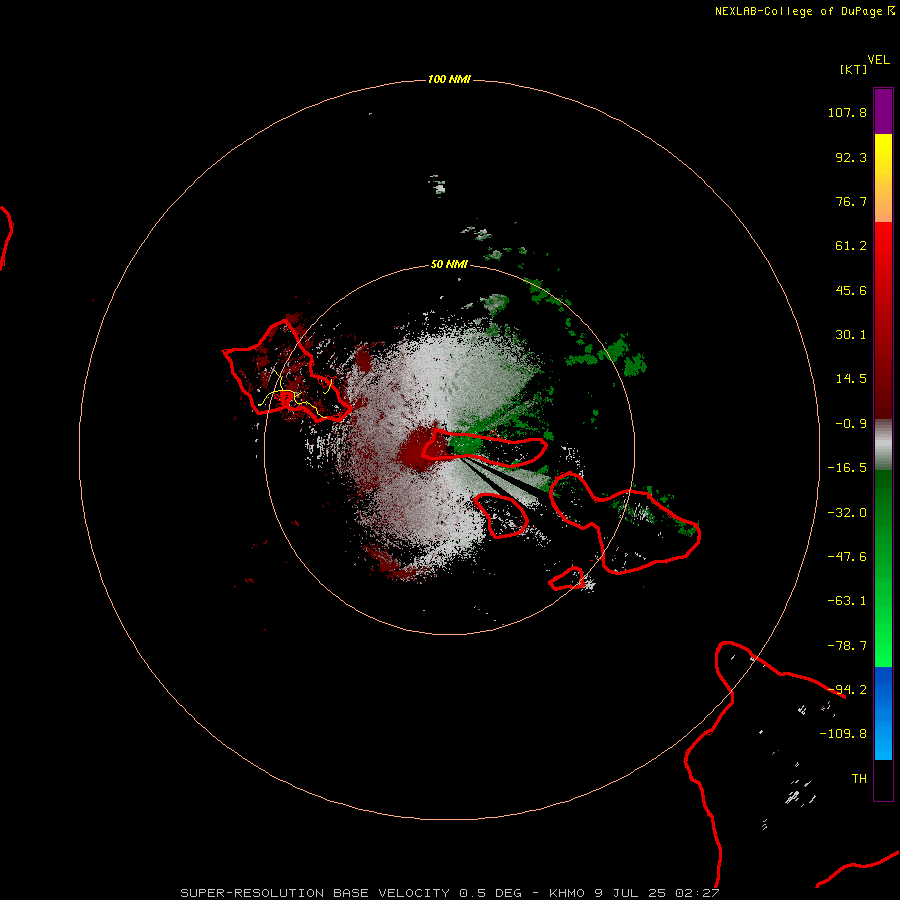This screenshot has width=900, height=900.
Task: Click the -47.6 legend value
Action: click(x=847, y=557)
